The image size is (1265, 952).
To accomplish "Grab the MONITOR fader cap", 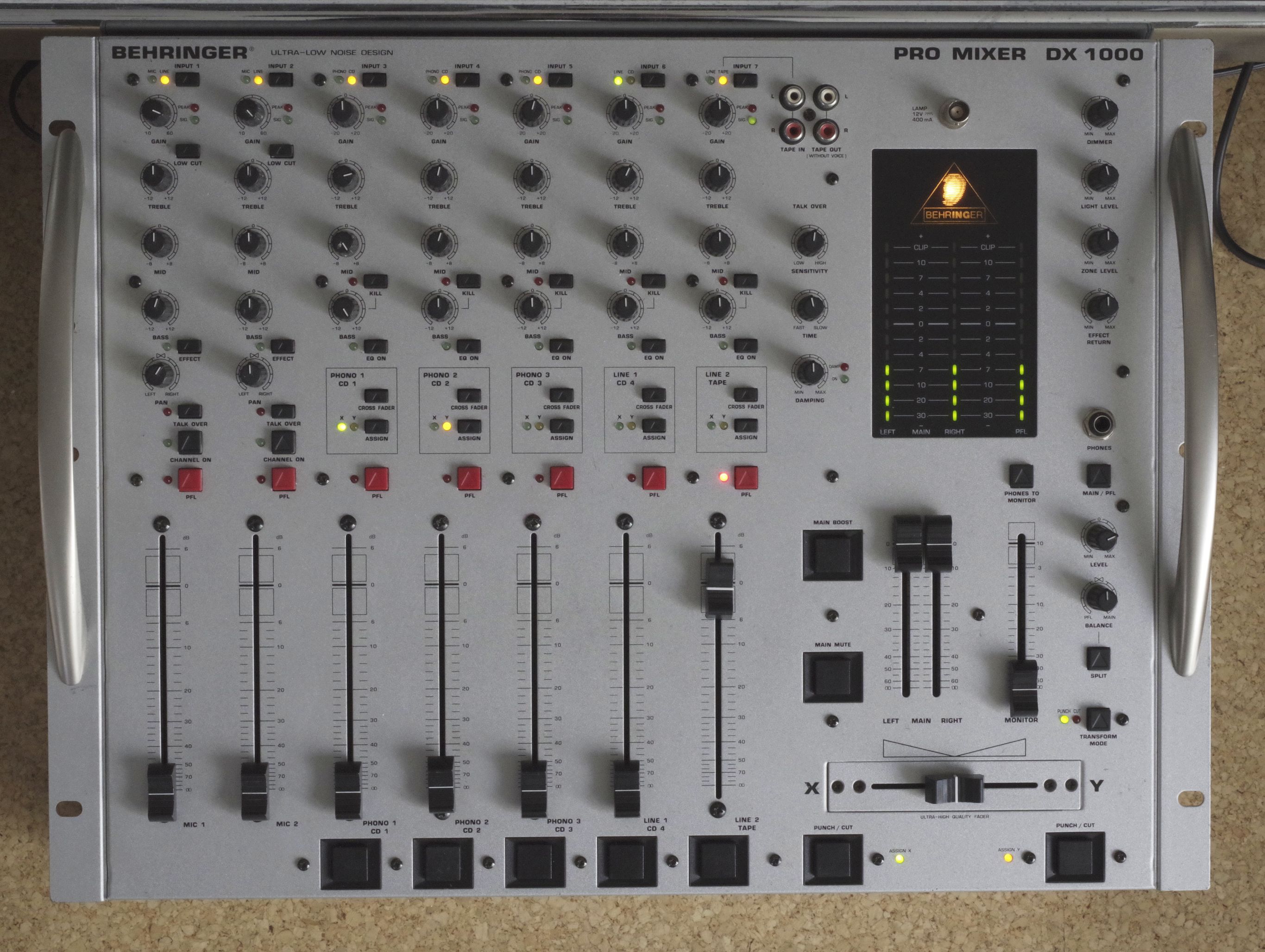I will click(x=1023, y=688).
